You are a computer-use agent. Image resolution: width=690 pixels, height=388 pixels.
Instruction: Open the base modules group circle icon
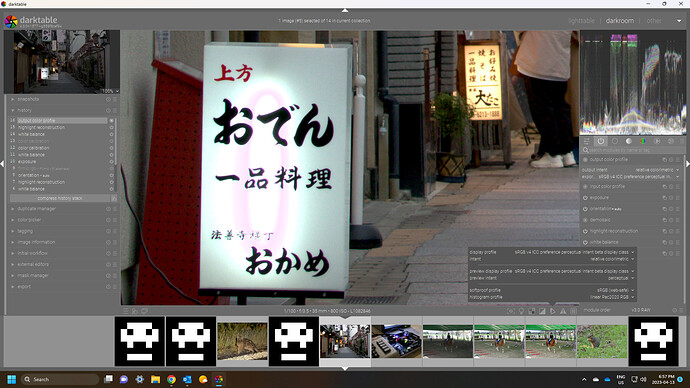coord(615,141)
